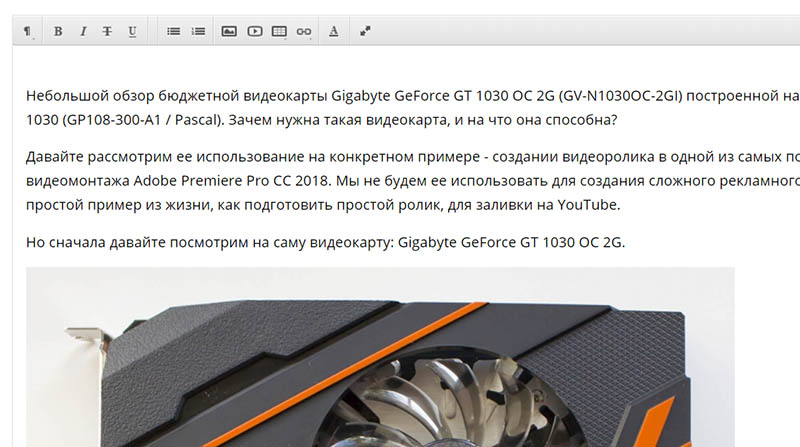The width and height of the screenshot is (800, 447).
Task: Expand the editor to fullscreen
Action: coord(365,32)
